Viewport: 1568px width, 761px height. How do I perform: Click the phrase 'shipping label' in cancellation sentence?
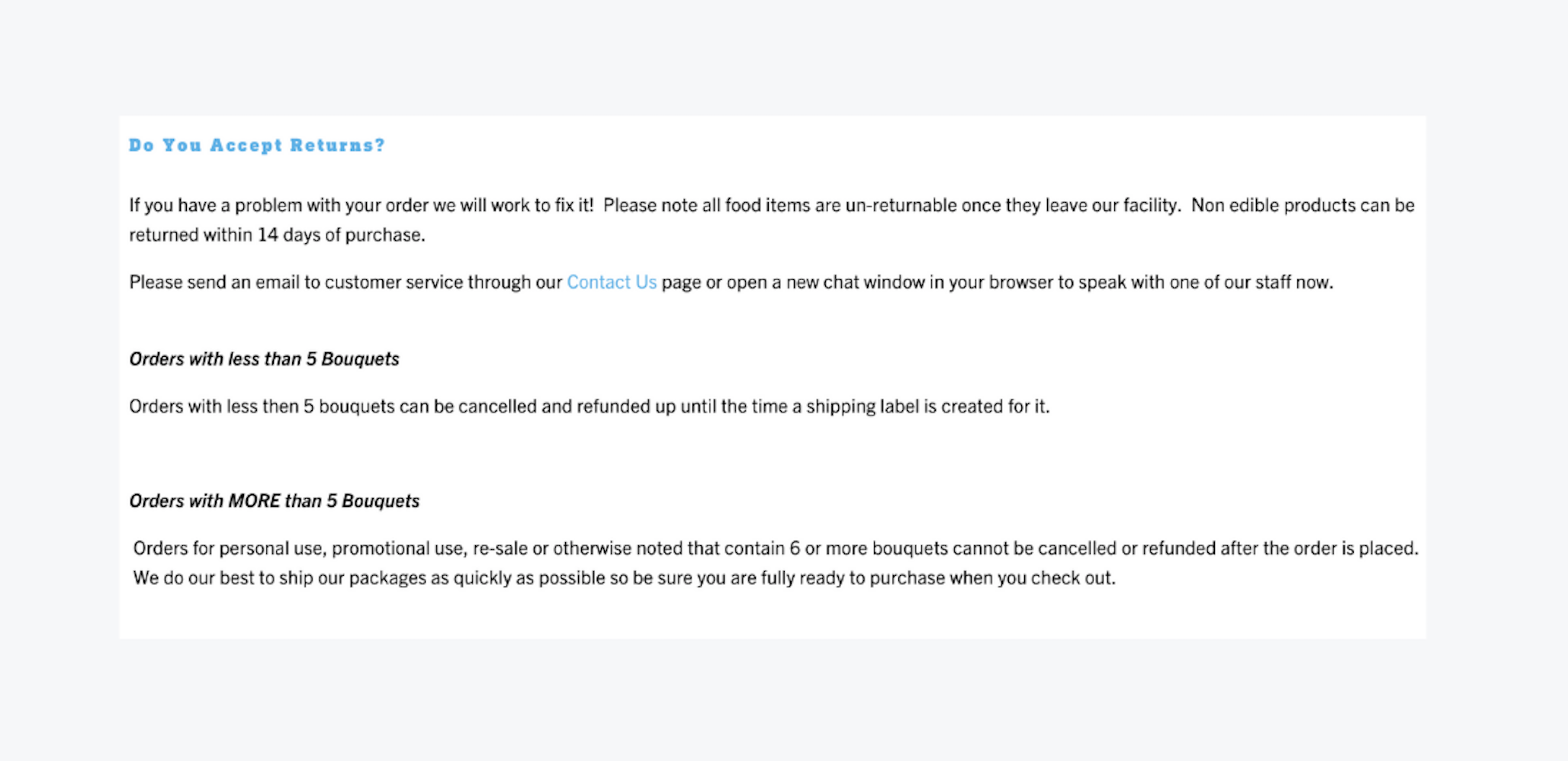[863, 406]
